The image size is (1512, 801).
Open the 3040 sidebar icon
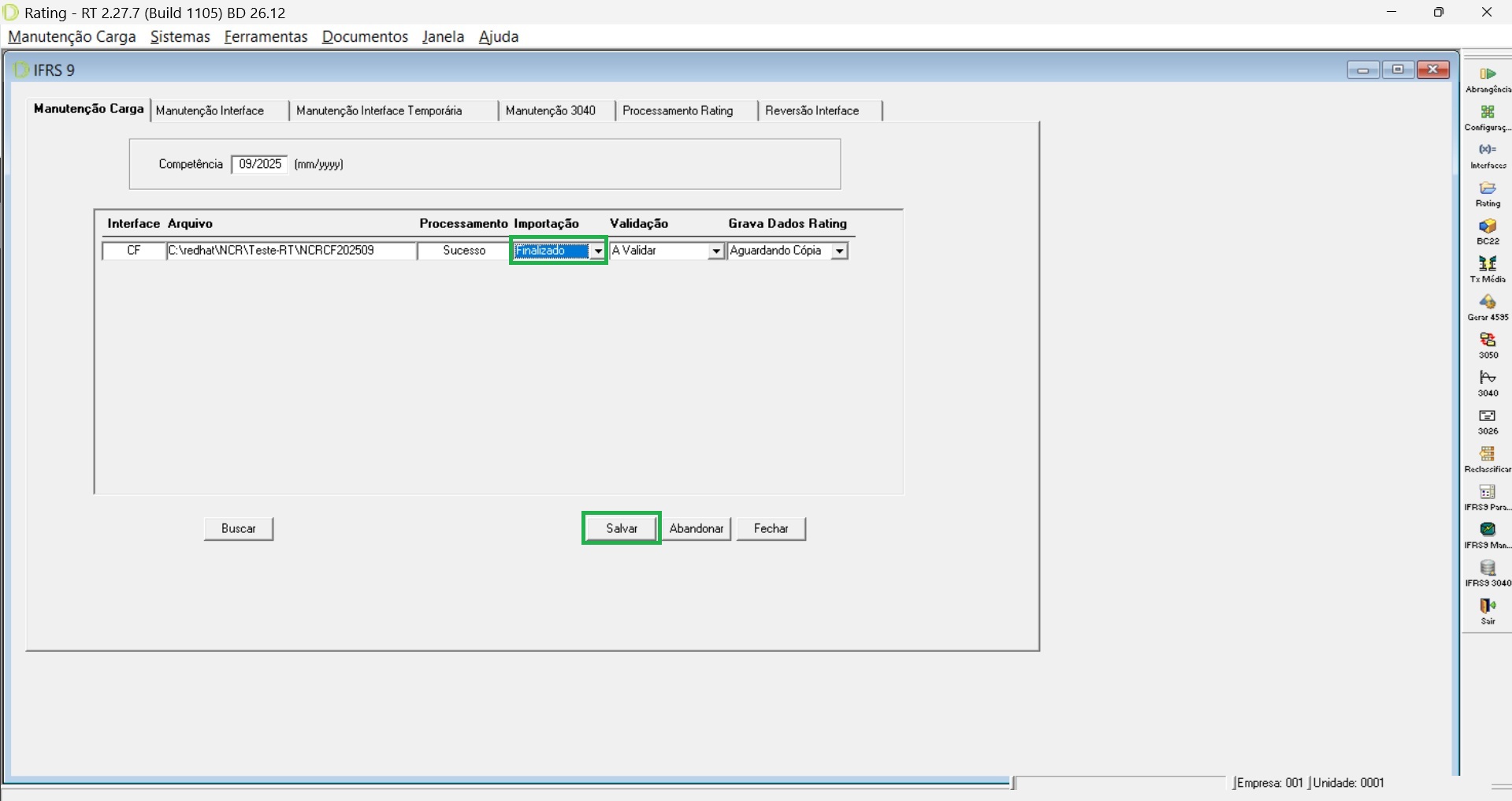[1488, 383]
